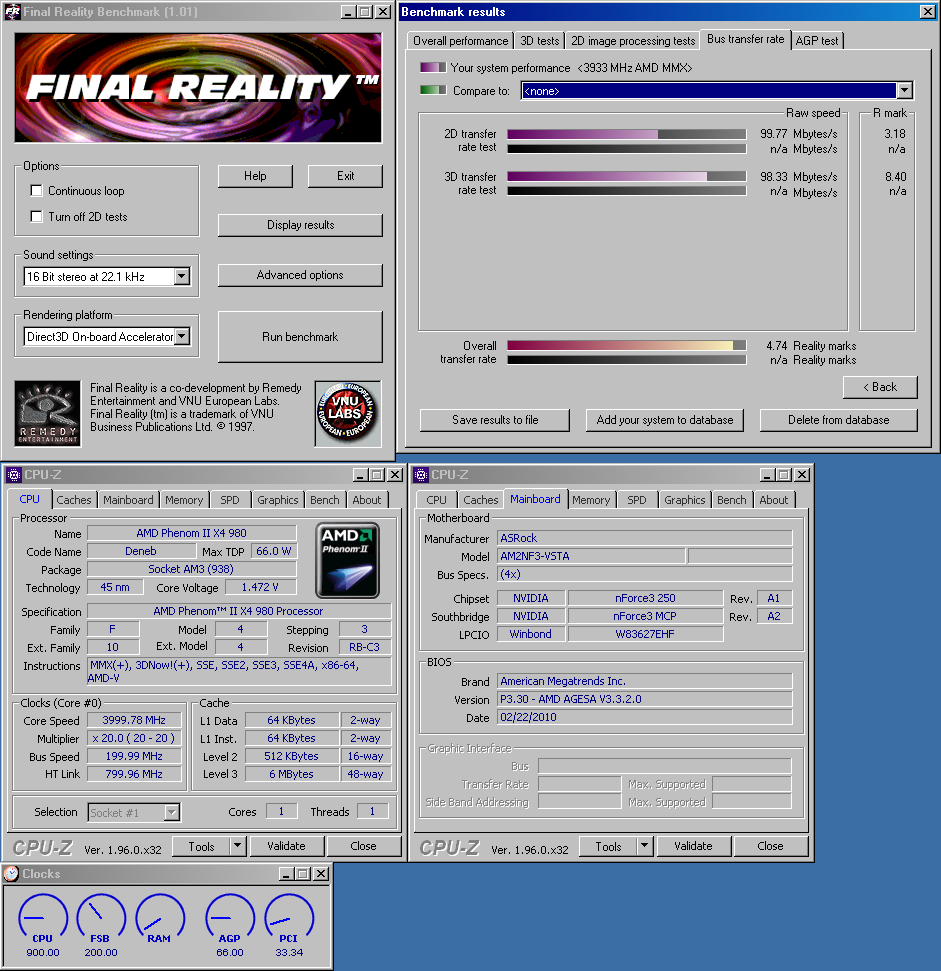Image resolution: width=941 pixels, height=971 pixels.
Task: Click the Remedy Entertainment logo
Action: coord(48,413)
